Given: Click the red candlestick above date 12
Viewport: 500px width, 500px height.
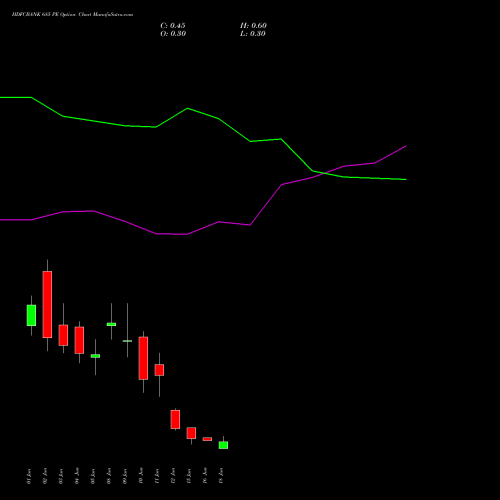Looking at the screenshot, I should click(175, 419).
